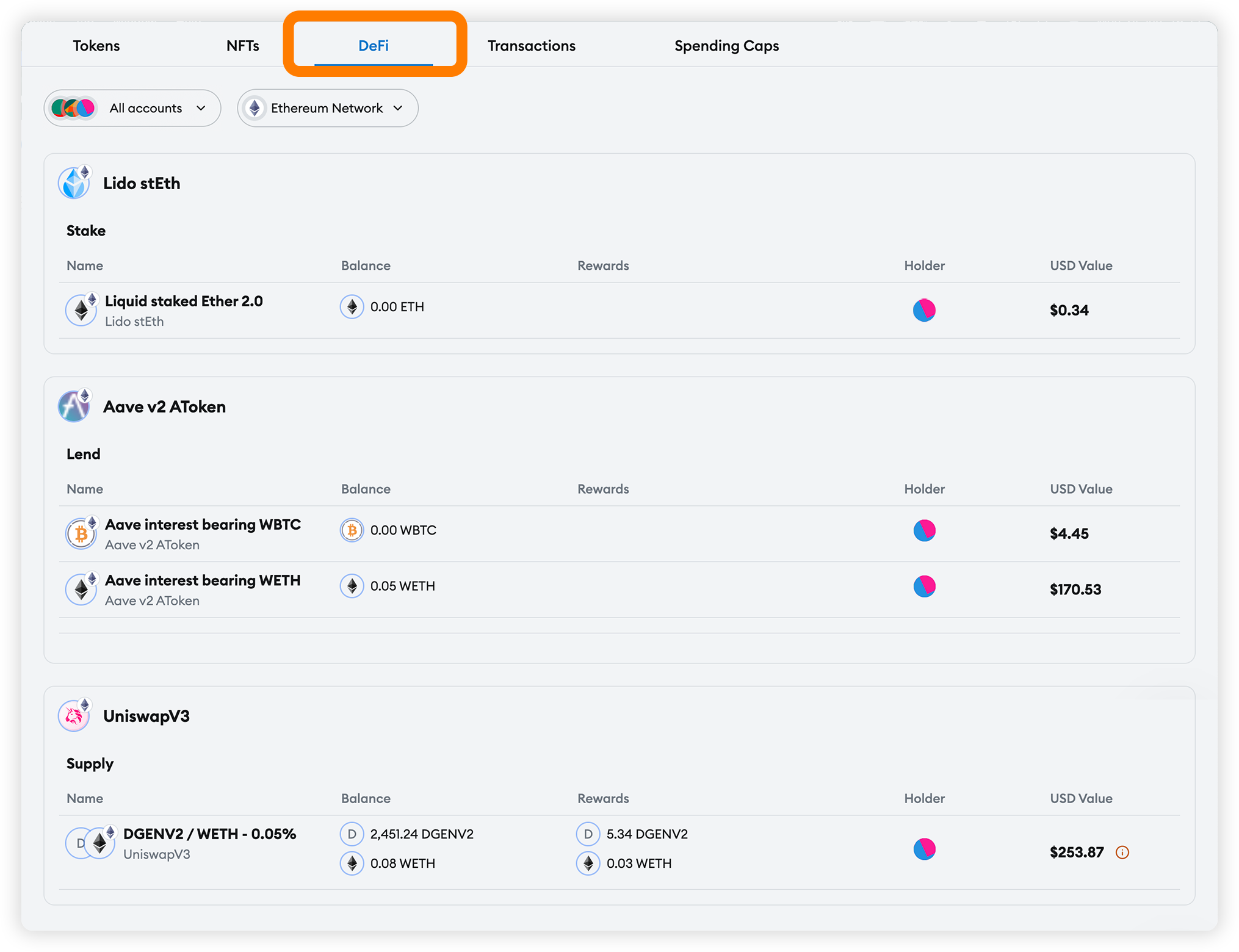This screenshot has width=1239, height=952.
Task: Click the Liquid staked Ether 2.0 token icon
Action: pyautogui.click(x=82, y=309)
